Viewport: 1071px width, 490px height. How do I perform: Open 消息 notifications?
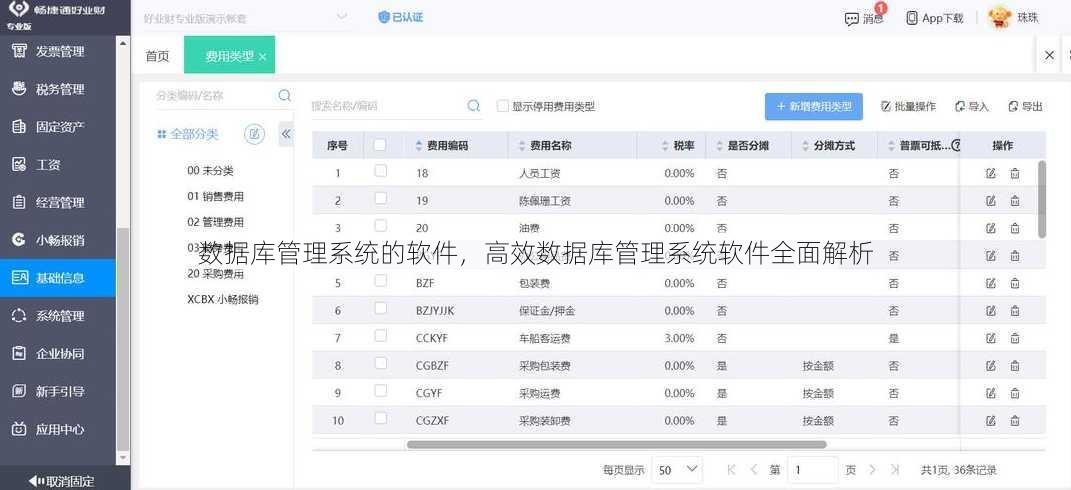click(x=864, y=18)
